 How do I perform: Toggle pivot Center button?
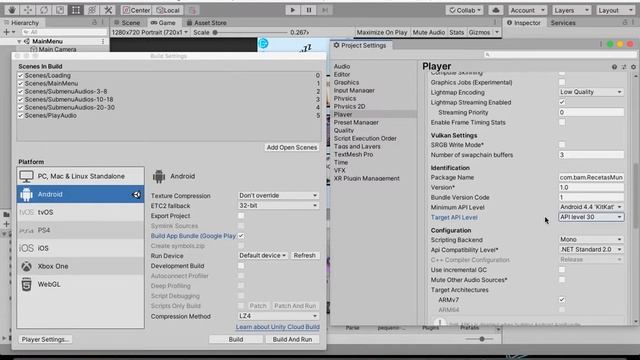(x=137, y=10)
